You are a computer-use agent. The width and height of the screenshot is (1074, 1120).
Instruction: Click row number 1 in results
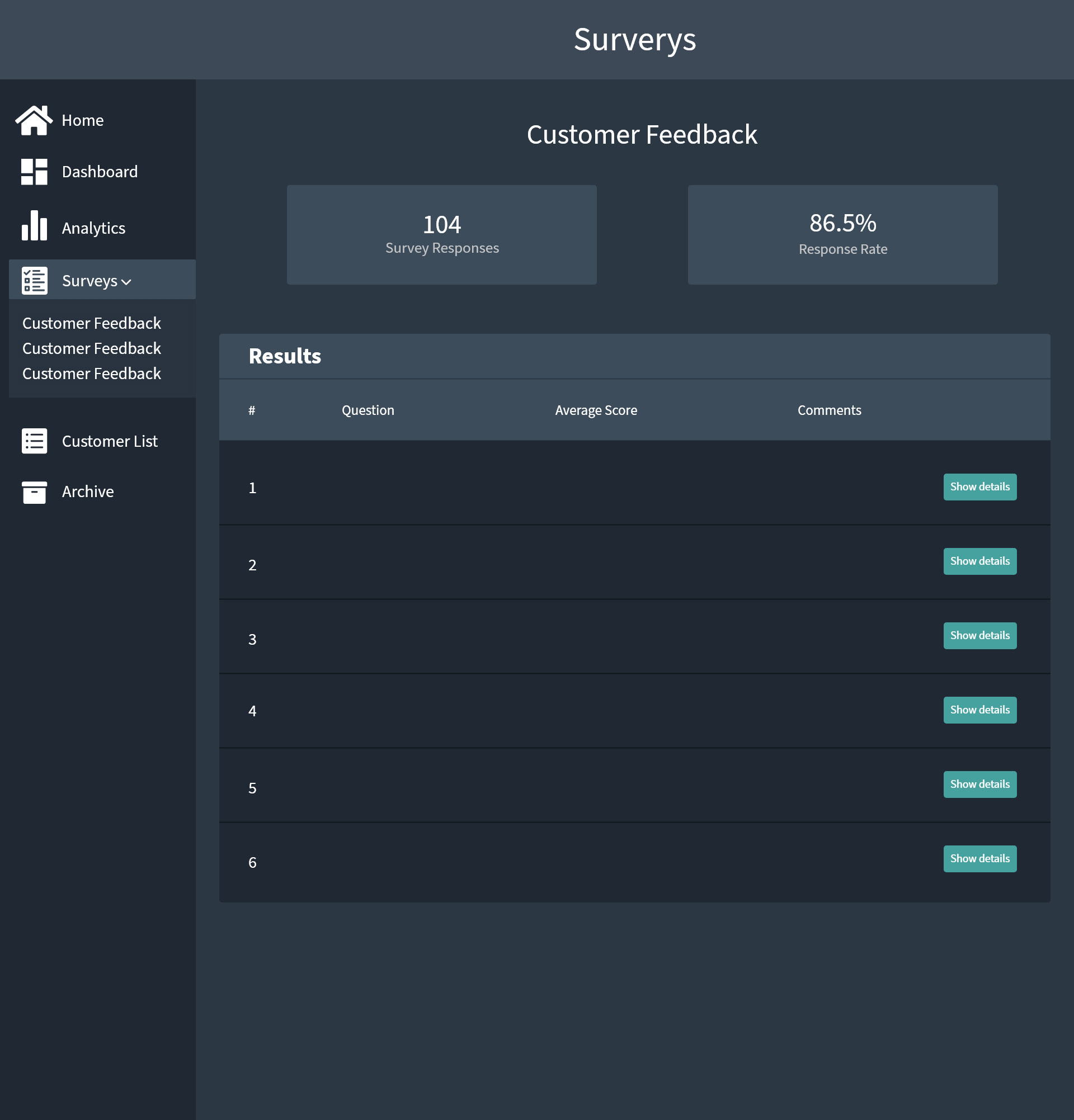(252, 488)
